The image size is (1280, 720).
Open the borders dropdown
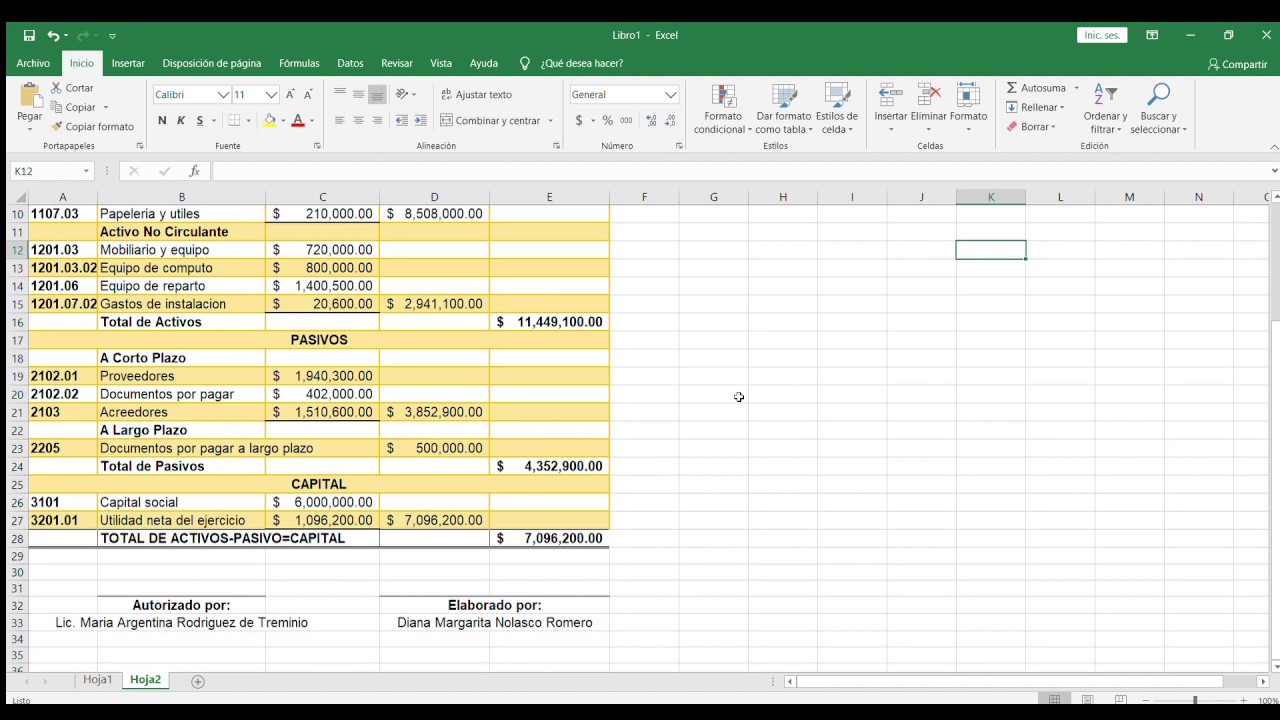[x=248, y=121]
